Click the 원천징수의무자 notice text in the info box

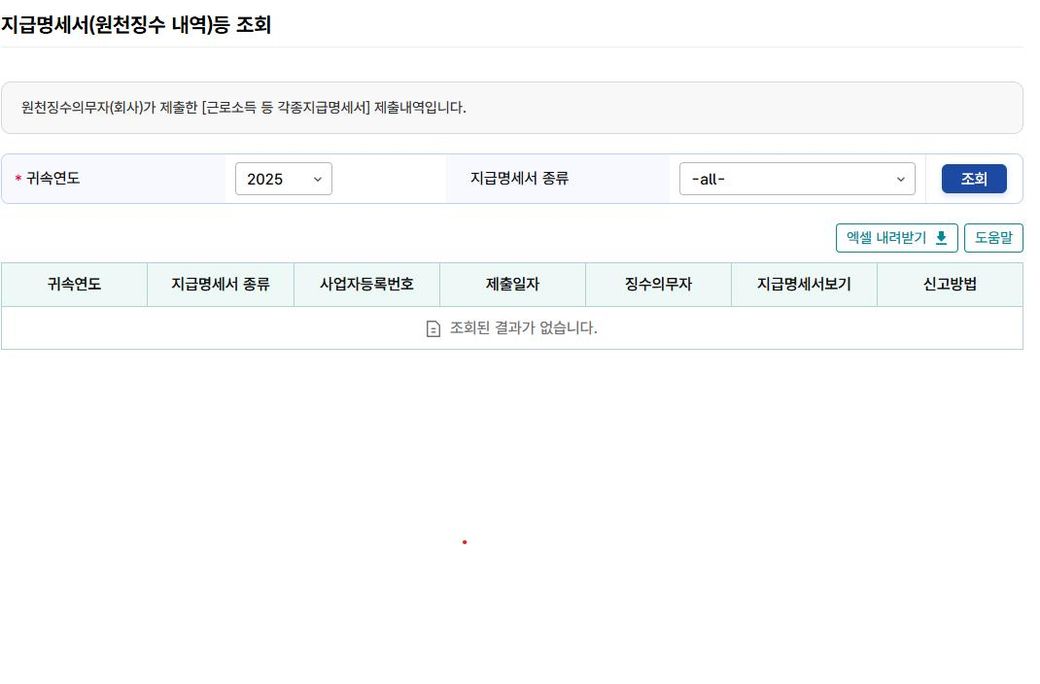(244, 108)
